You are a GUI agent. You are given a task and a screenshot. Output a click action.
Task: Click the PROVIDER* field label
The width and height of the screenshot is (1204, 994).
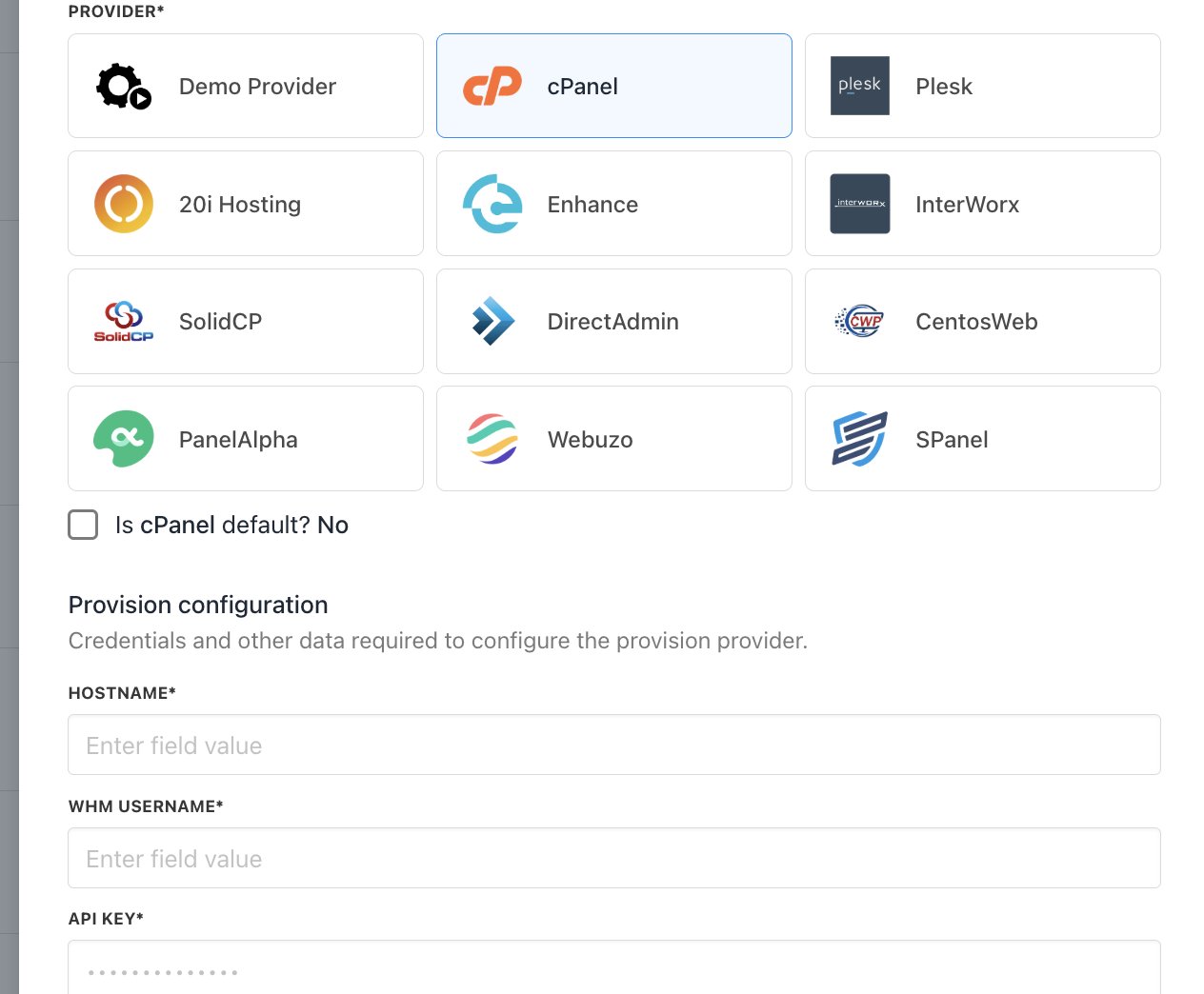(116, 11)
